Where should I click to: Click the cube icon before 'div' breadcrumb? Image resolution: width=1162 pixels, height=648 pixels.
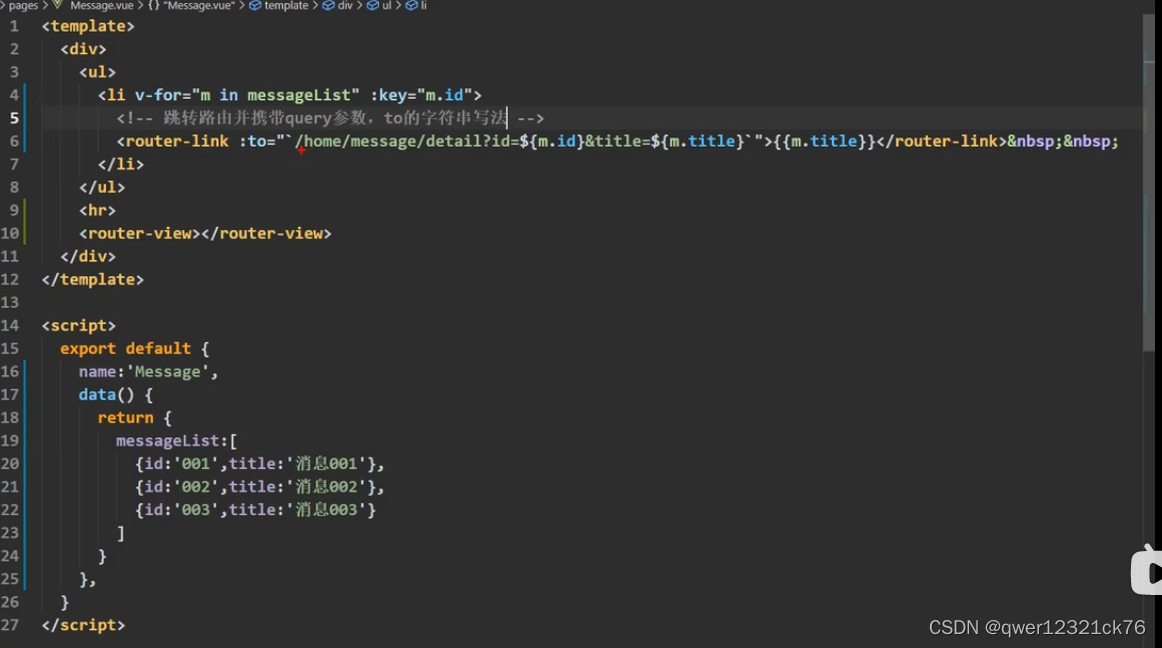(328, 5)
